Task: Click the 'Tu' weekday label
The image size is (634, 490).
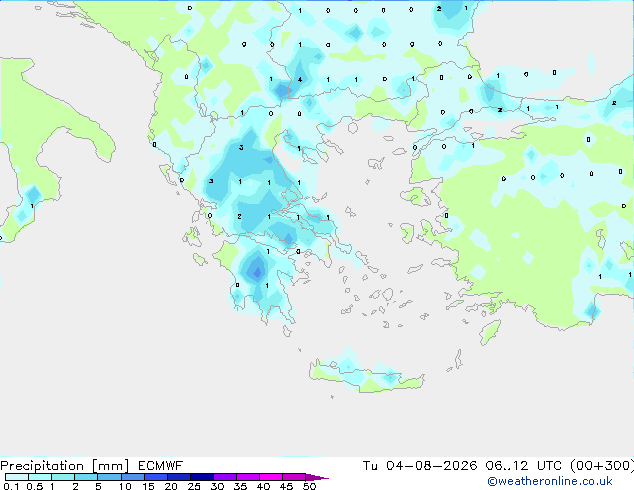Action: (370, 466)
